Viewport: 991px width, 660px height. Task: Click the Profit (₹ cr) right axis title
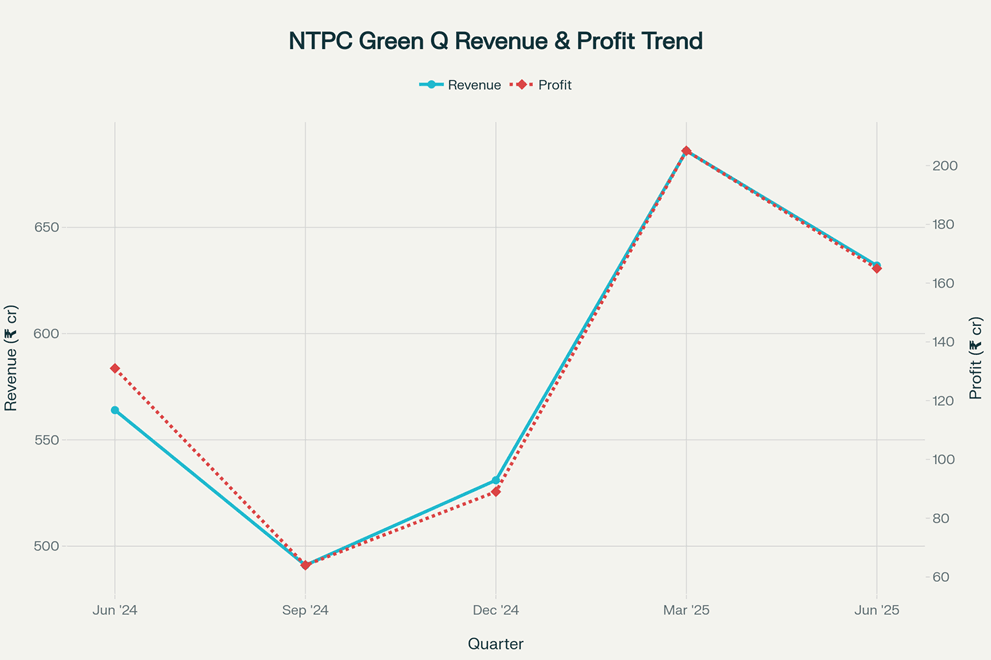(x=976, y=357)
